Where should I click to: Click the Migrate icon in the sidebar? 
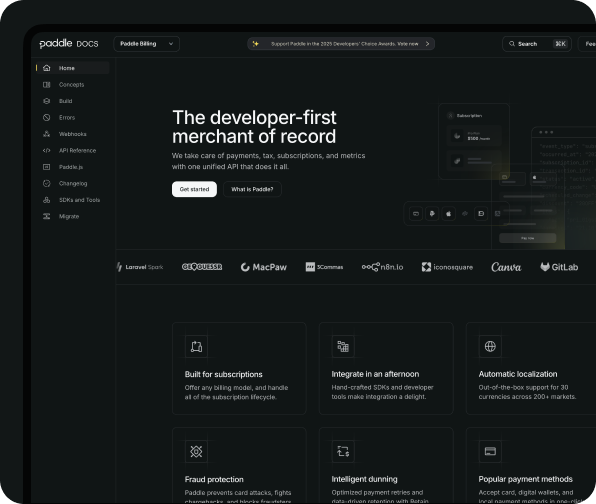(x=46, y=216)
